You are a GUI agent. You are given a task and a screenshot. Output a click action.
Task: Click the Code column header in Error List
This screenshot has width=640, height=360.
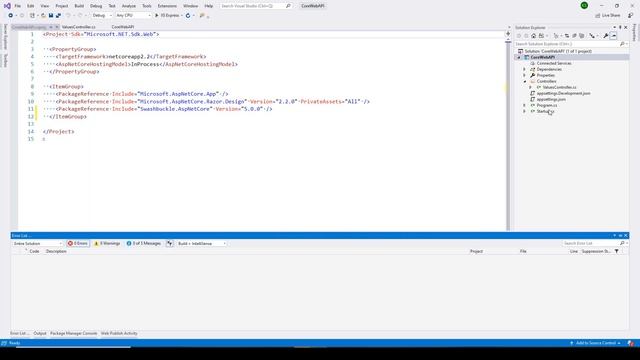pos(34,251)
